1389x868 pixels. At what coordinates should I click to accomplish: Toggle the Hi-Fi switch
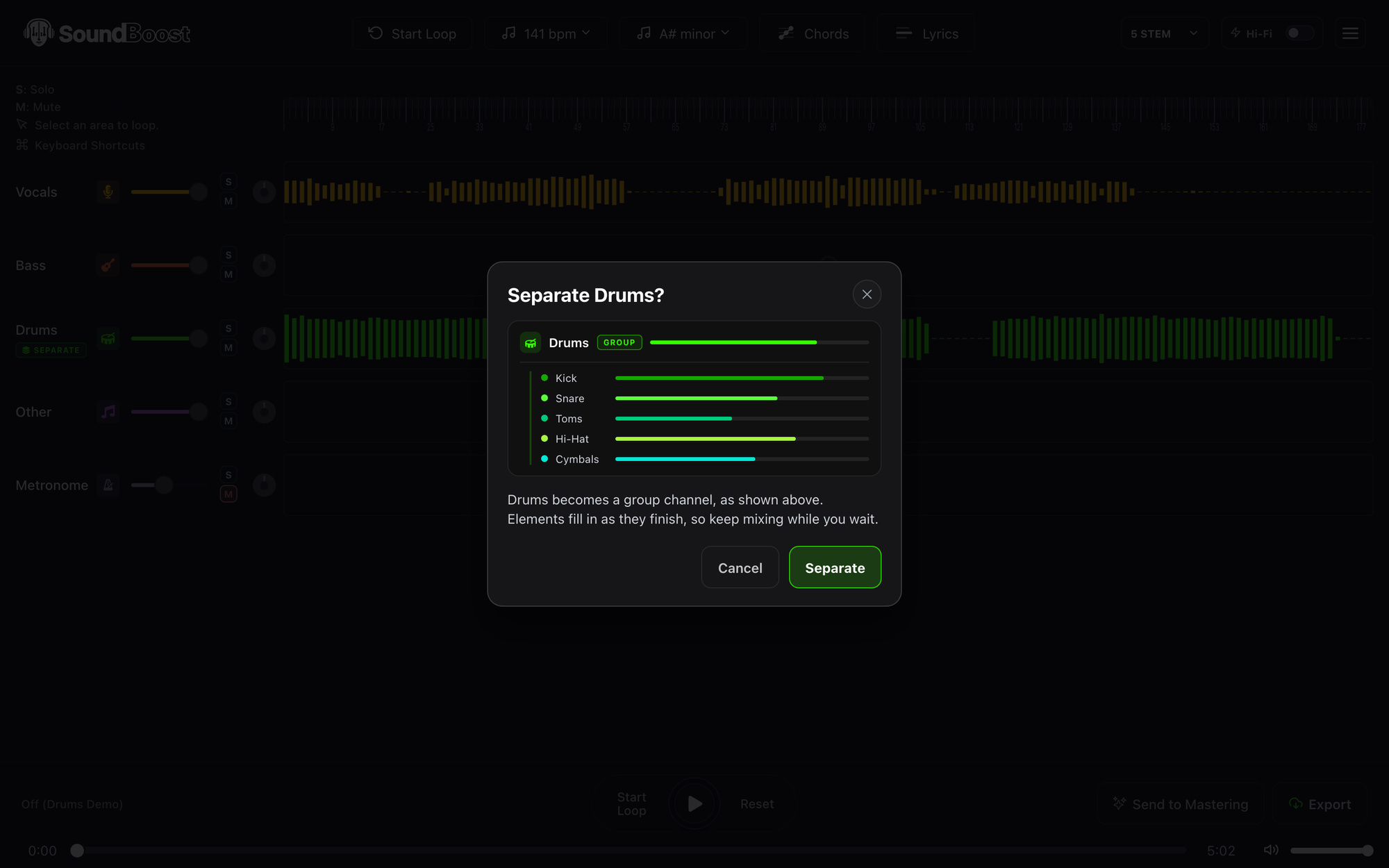click(1299, 33)
